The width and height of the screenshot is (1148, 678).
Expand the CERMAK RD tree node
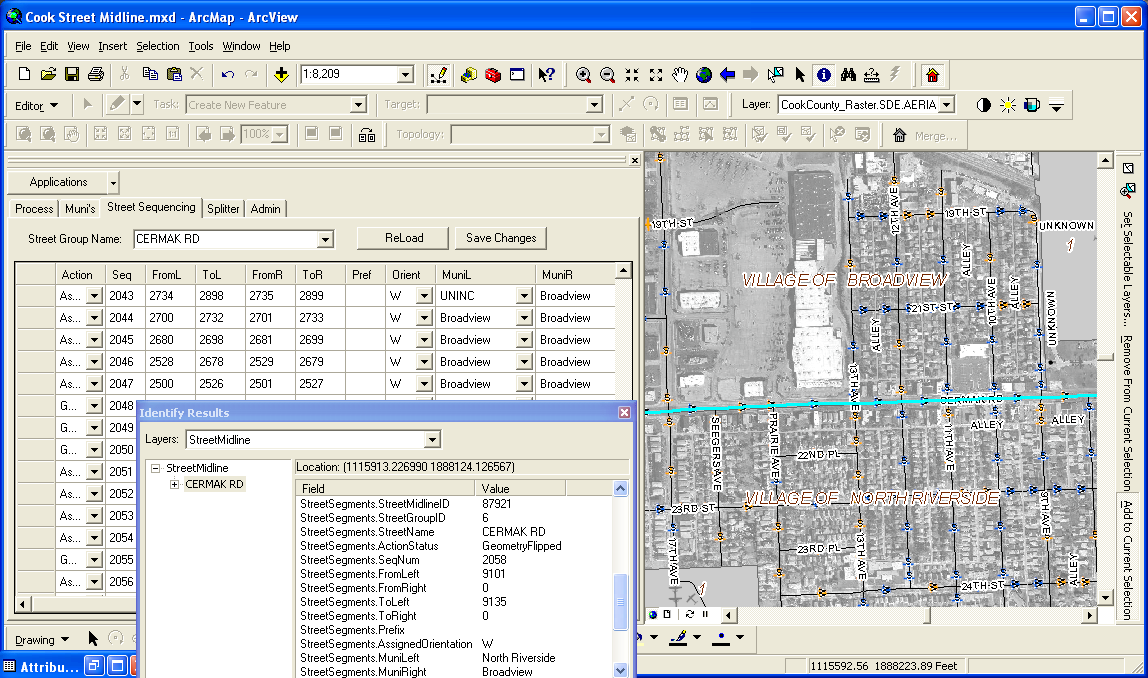(x=175, y=484)
